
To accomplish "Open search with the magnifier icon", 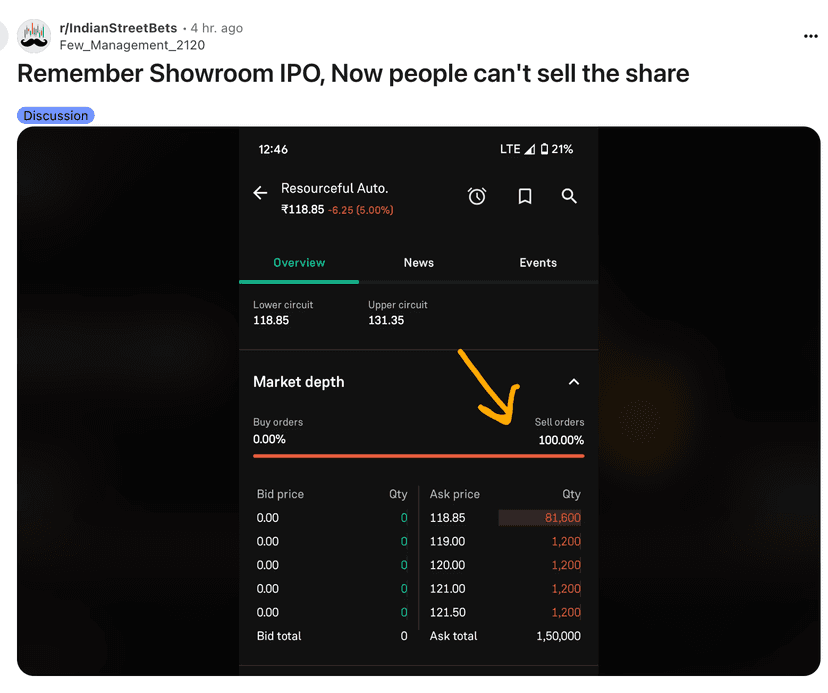I will point(569,196).
